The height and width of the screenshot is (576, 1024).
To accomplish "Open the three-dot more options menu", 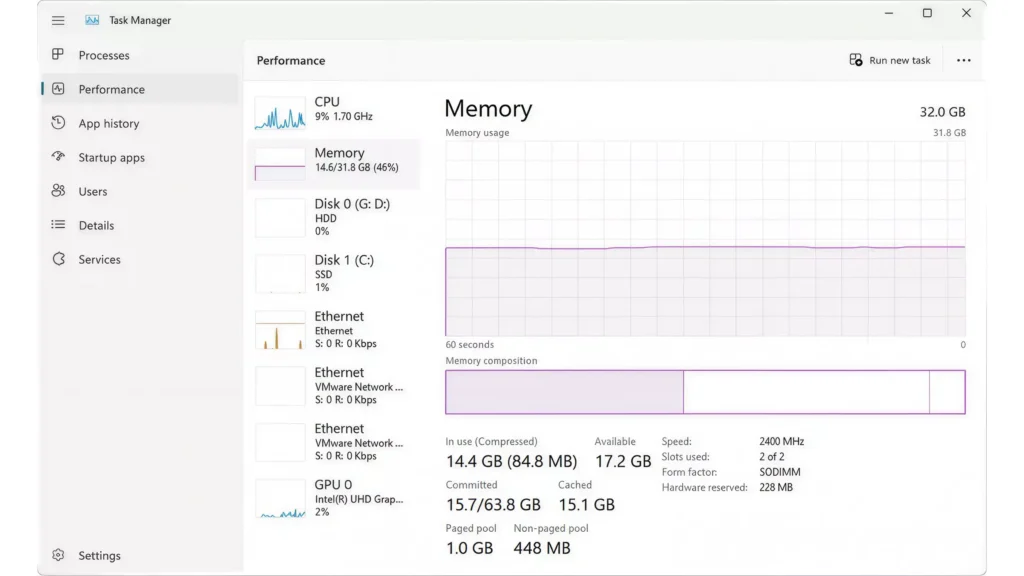I will [963, 60].
